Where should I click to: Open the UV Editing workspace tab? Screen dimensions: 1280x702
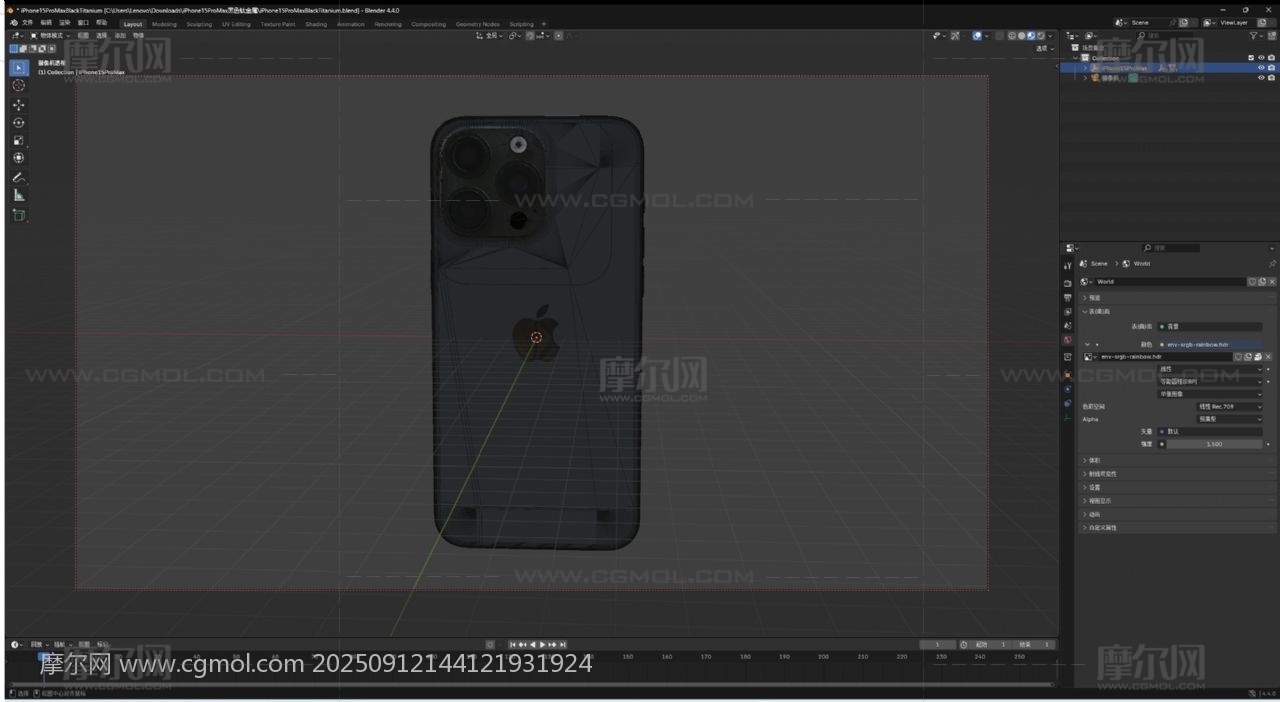coord(236,24)
